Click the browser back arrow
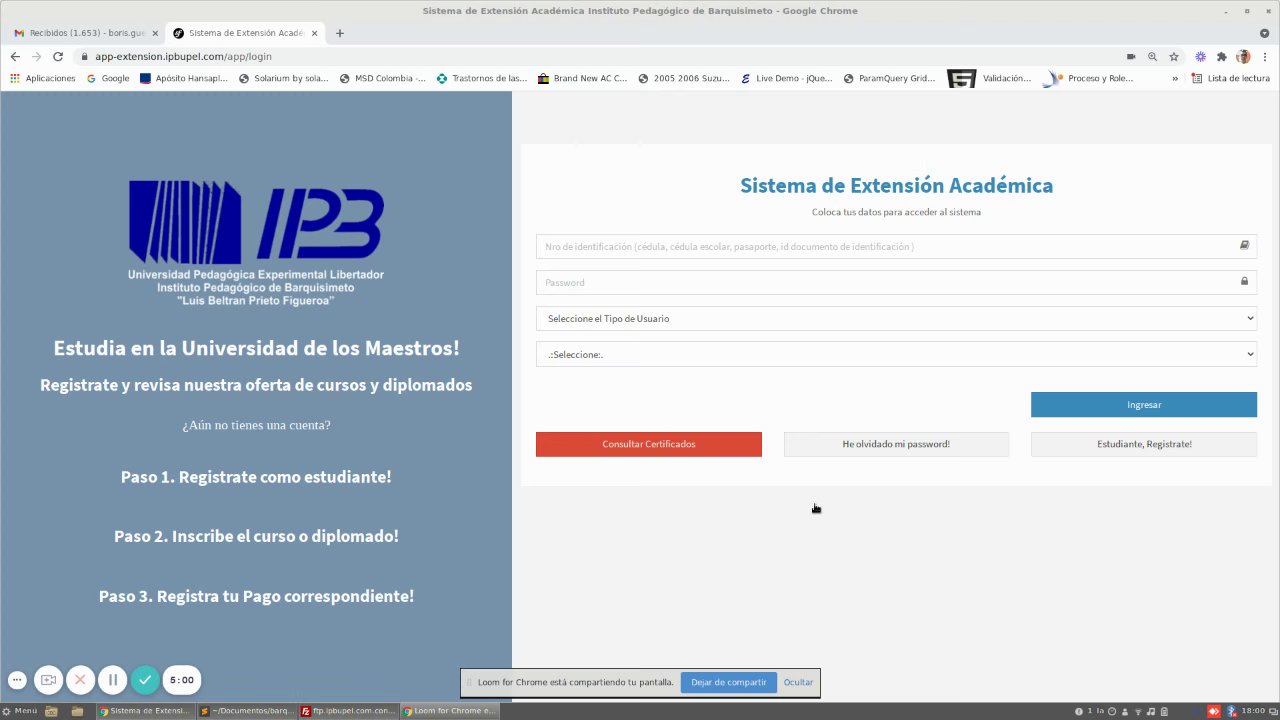This screenshot has height=720, width=1280. point(15,57)
